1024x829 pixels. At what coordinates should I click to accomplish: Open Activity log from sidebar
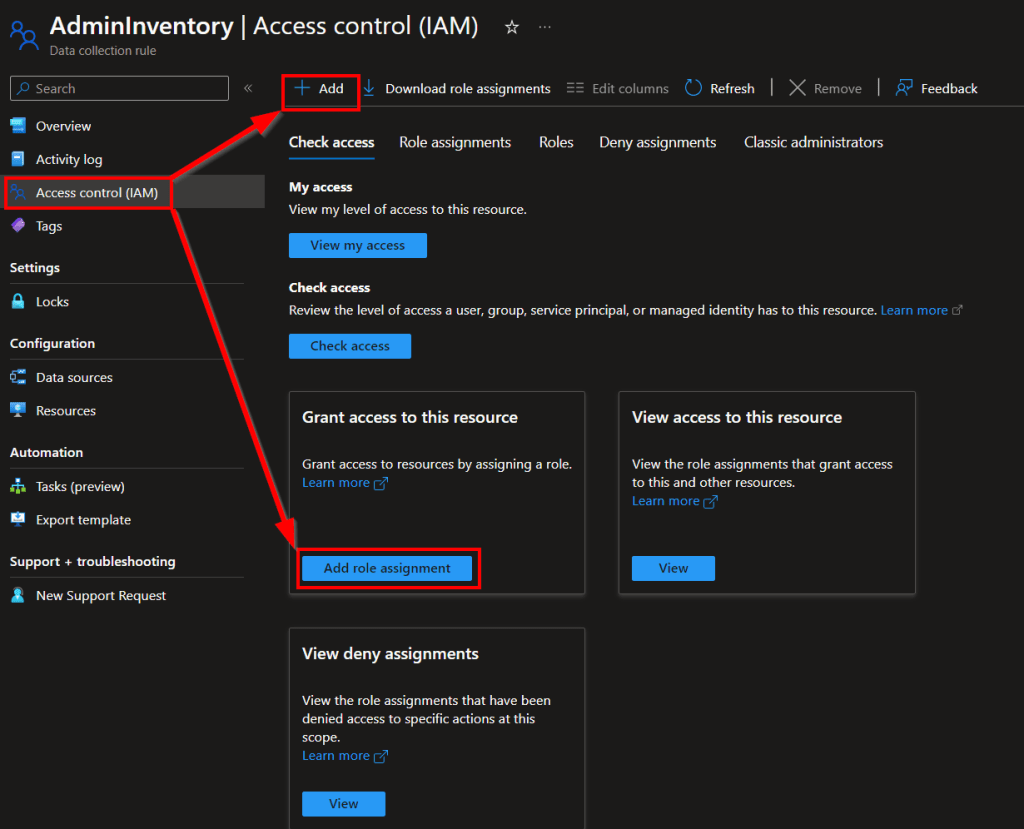[68, 159]
